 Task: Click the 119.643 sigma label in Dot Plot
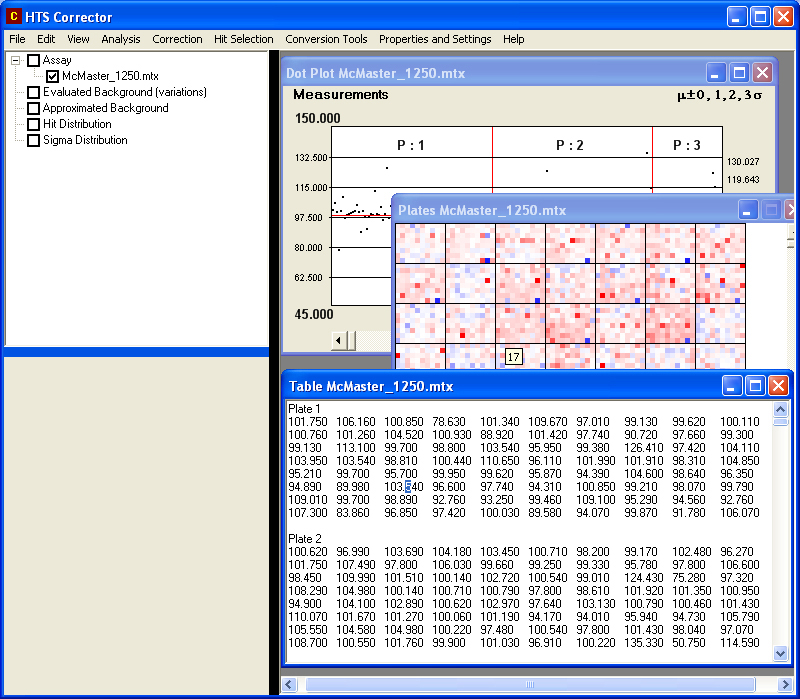click(x=743, y=180)
